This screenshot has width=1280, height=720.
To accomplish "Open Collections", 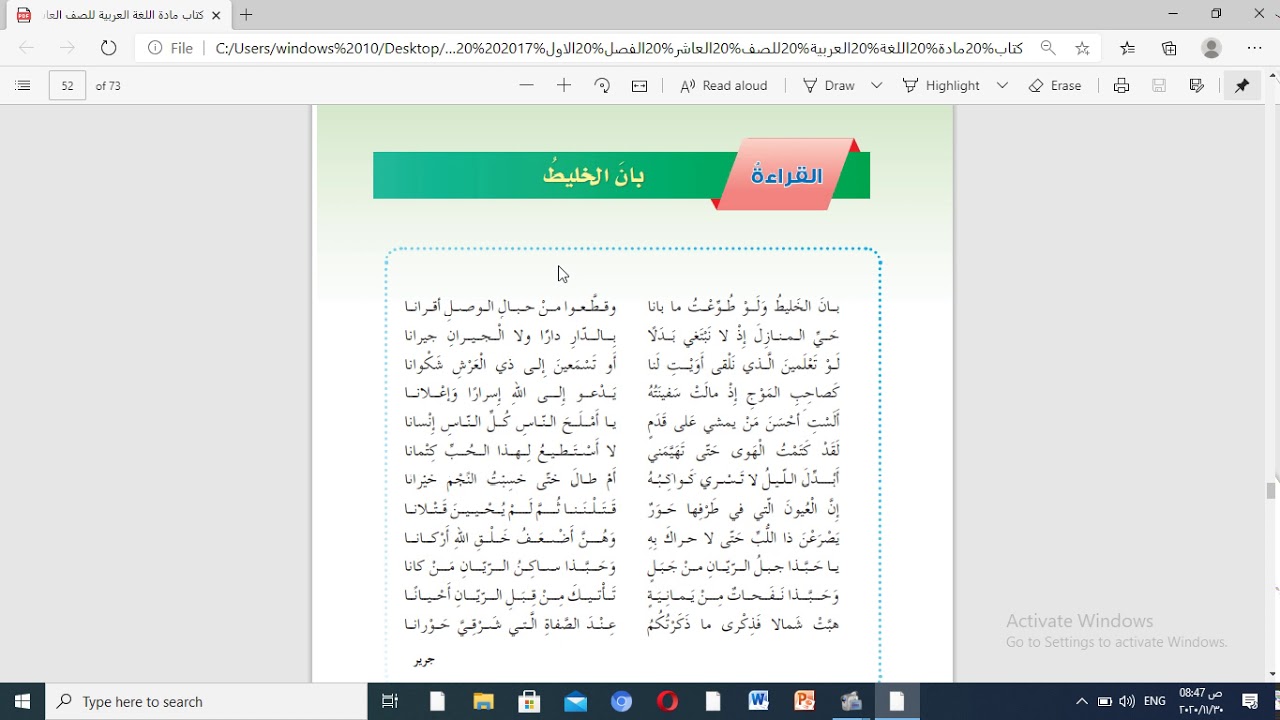I will (1169, 48).
